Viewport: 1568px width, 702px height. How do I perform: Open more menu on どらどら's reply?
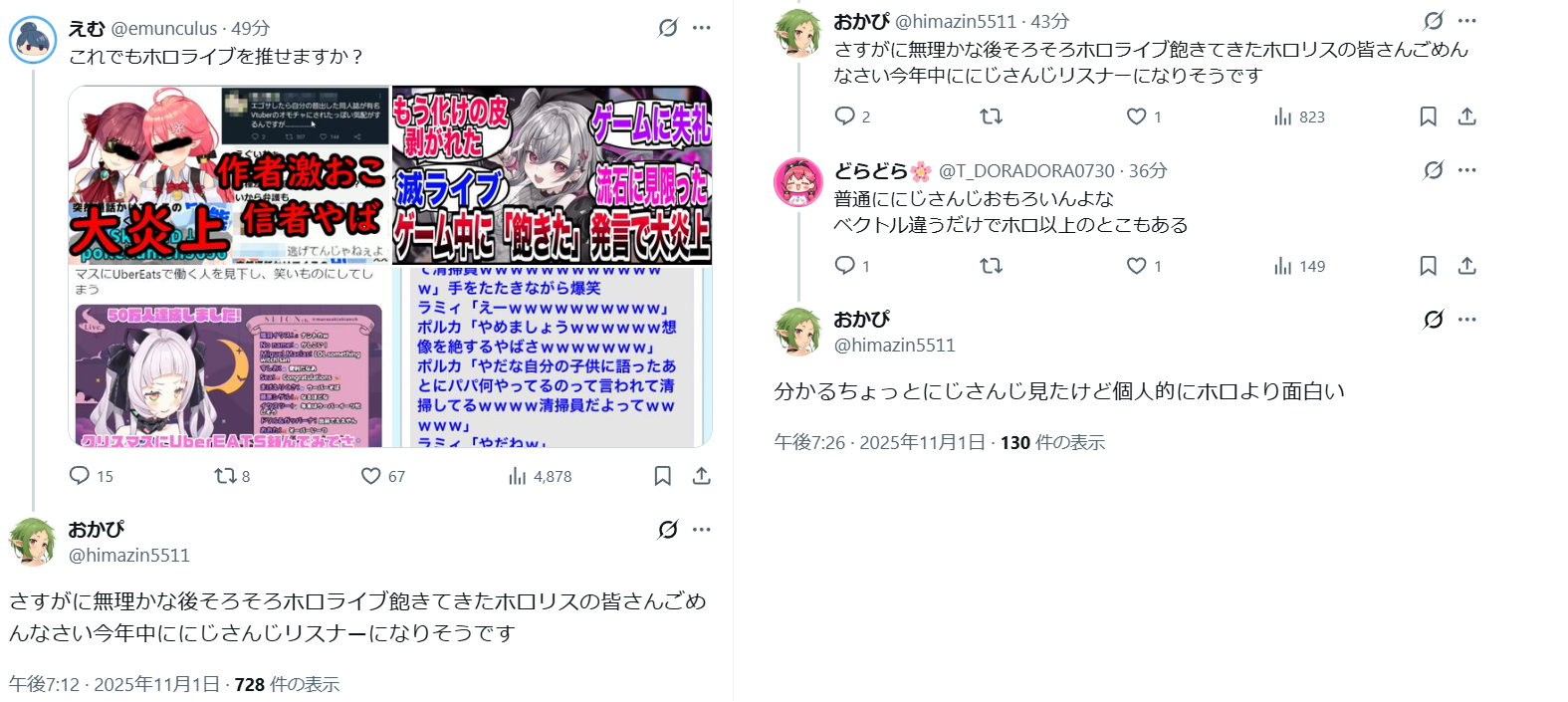(1467, 170)
